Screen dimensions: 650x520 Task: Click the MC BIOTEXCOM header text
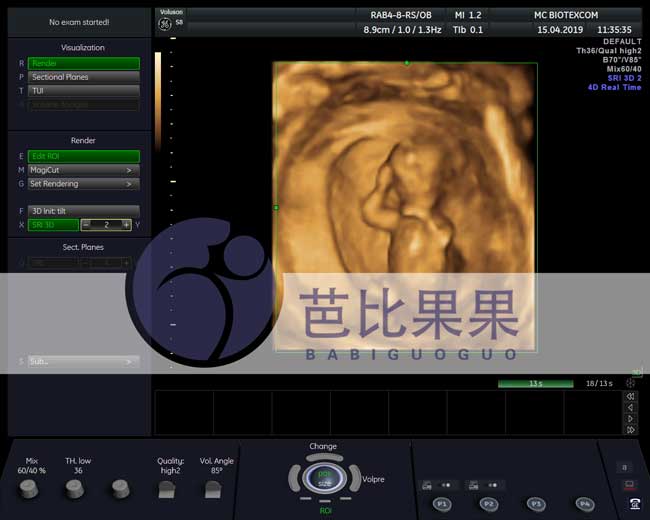(x=566, y=15)
